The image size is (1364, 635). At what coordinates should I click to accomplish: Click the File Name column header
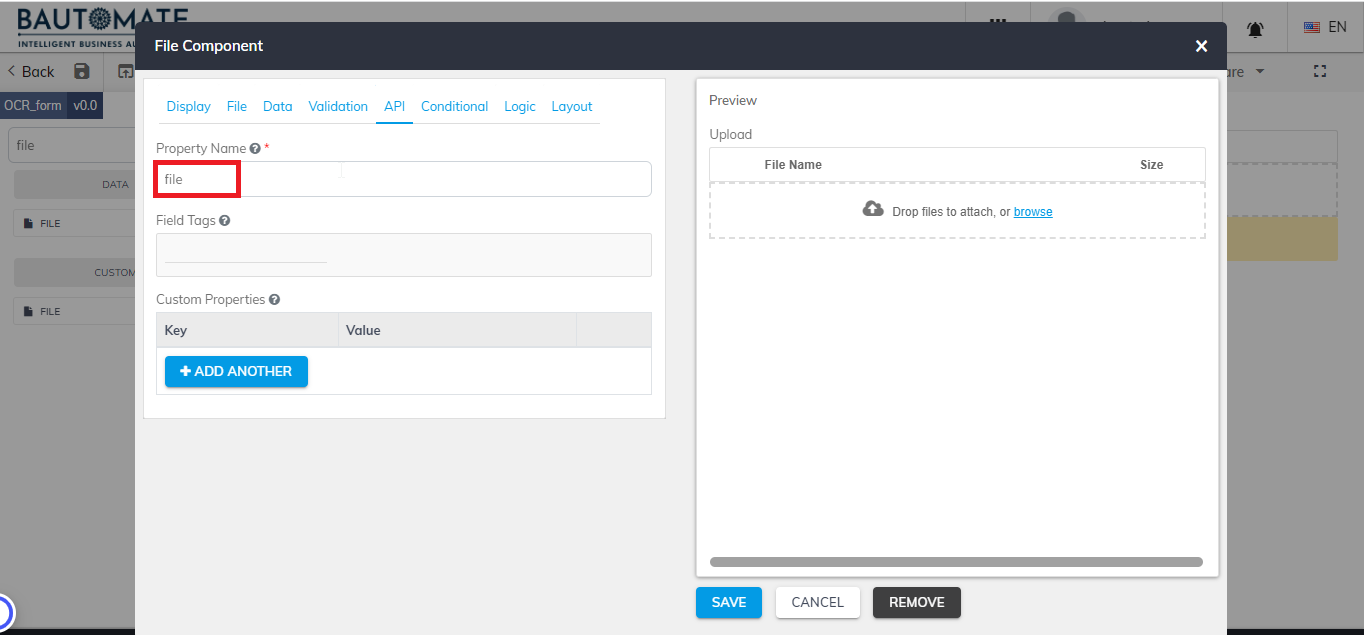point(793,165)
